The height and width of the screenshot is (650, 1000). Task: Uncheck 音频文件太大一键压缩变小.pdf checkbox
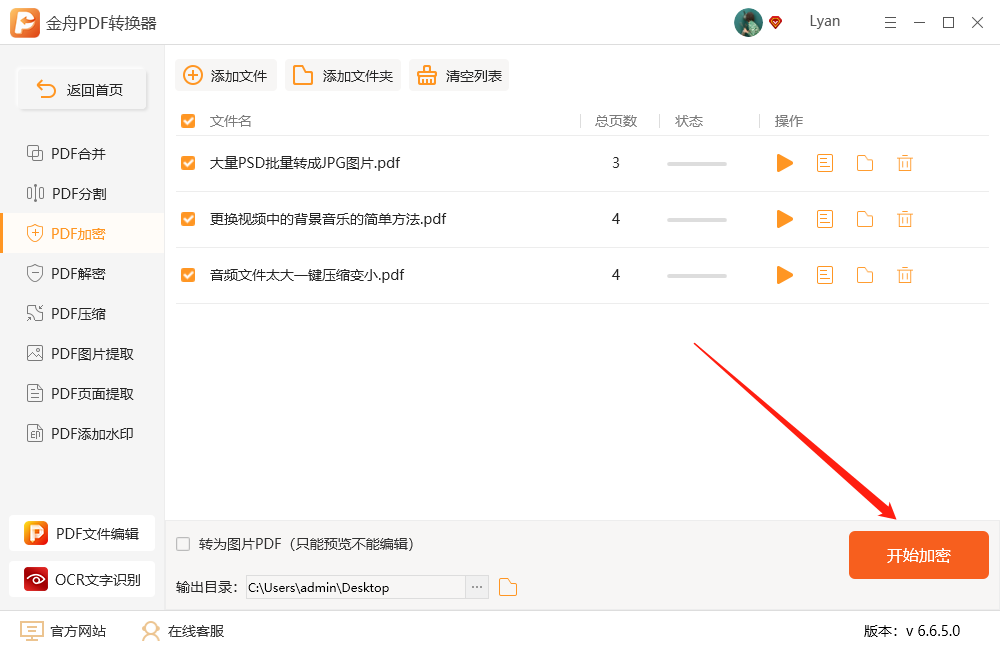coord(188,276)
